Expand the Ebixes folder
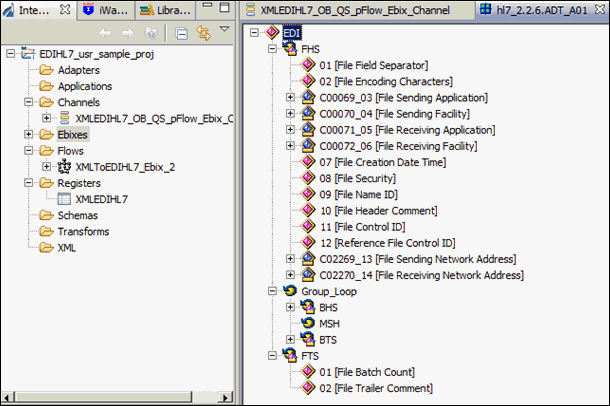 (28, 134)
